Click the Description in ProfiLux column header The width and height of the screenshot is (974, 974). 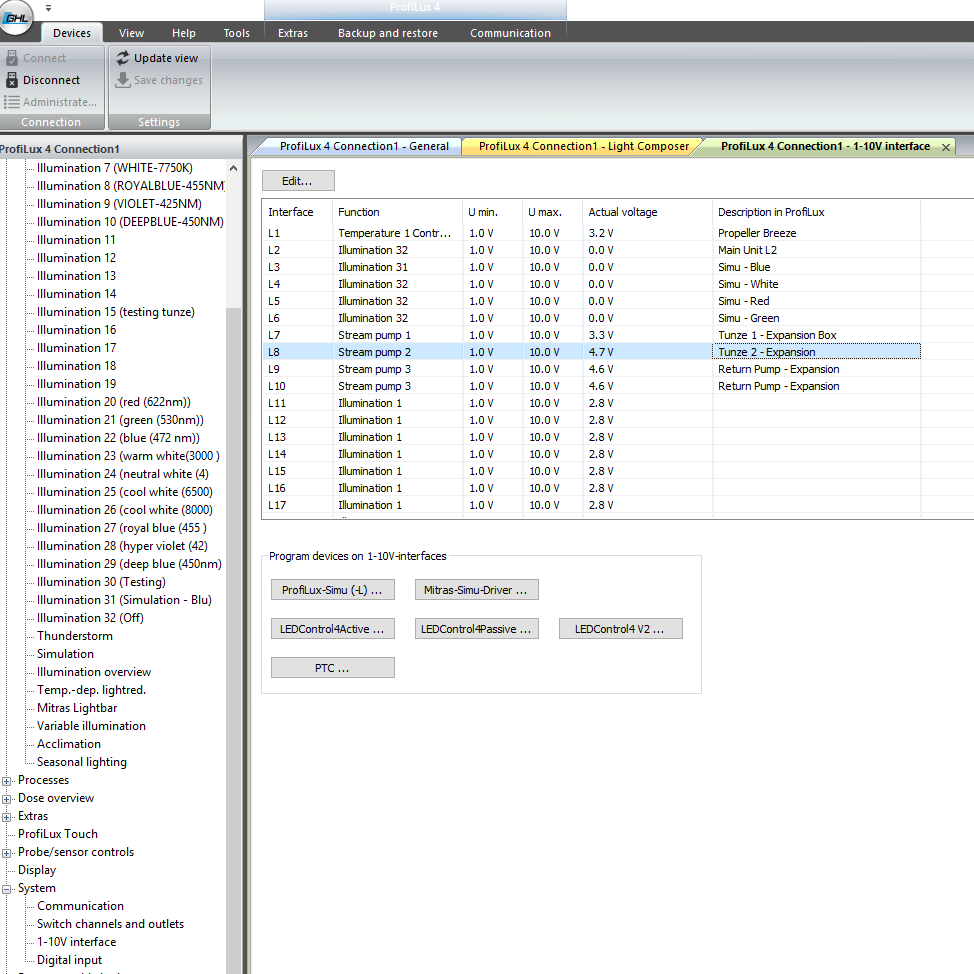click(x=816, y=212)
